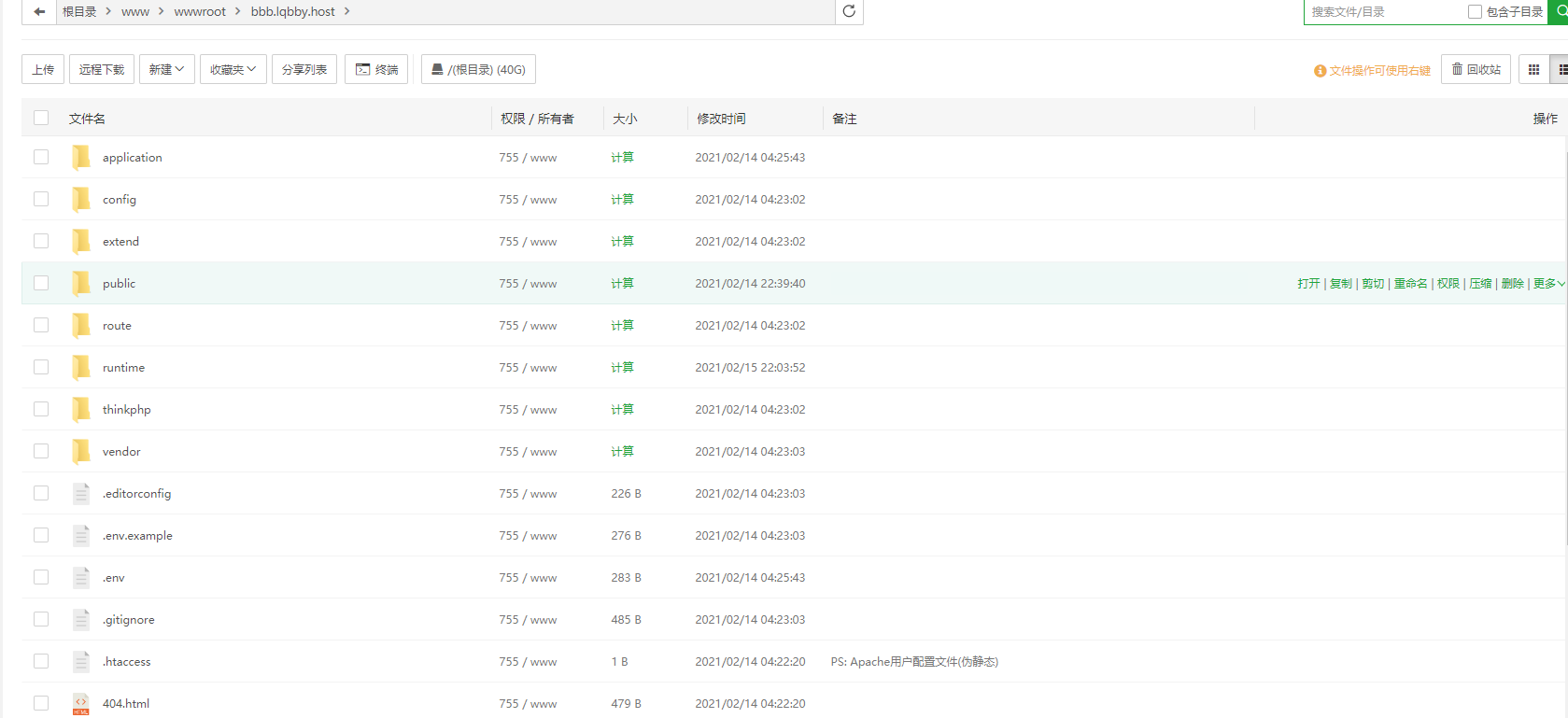Switch to grid icon view
Image resolution: width=1568 pixels, height=718 pixels.
[x=1533, y=69]
